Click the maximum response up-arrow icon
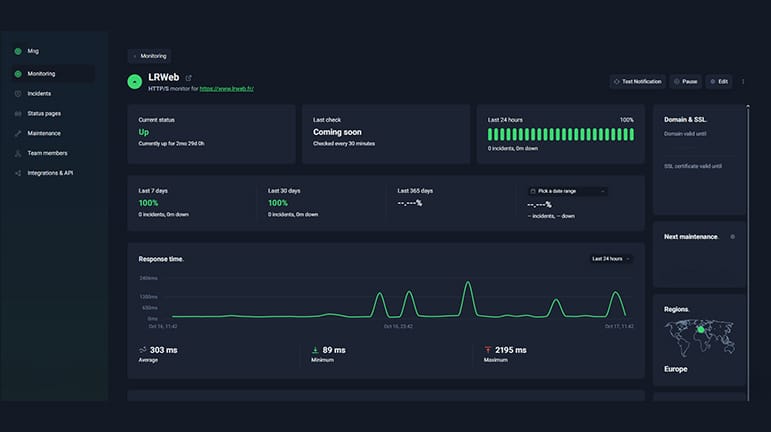Screen dimensions: 771x432 pyautogui.click(x=488, y=350)
